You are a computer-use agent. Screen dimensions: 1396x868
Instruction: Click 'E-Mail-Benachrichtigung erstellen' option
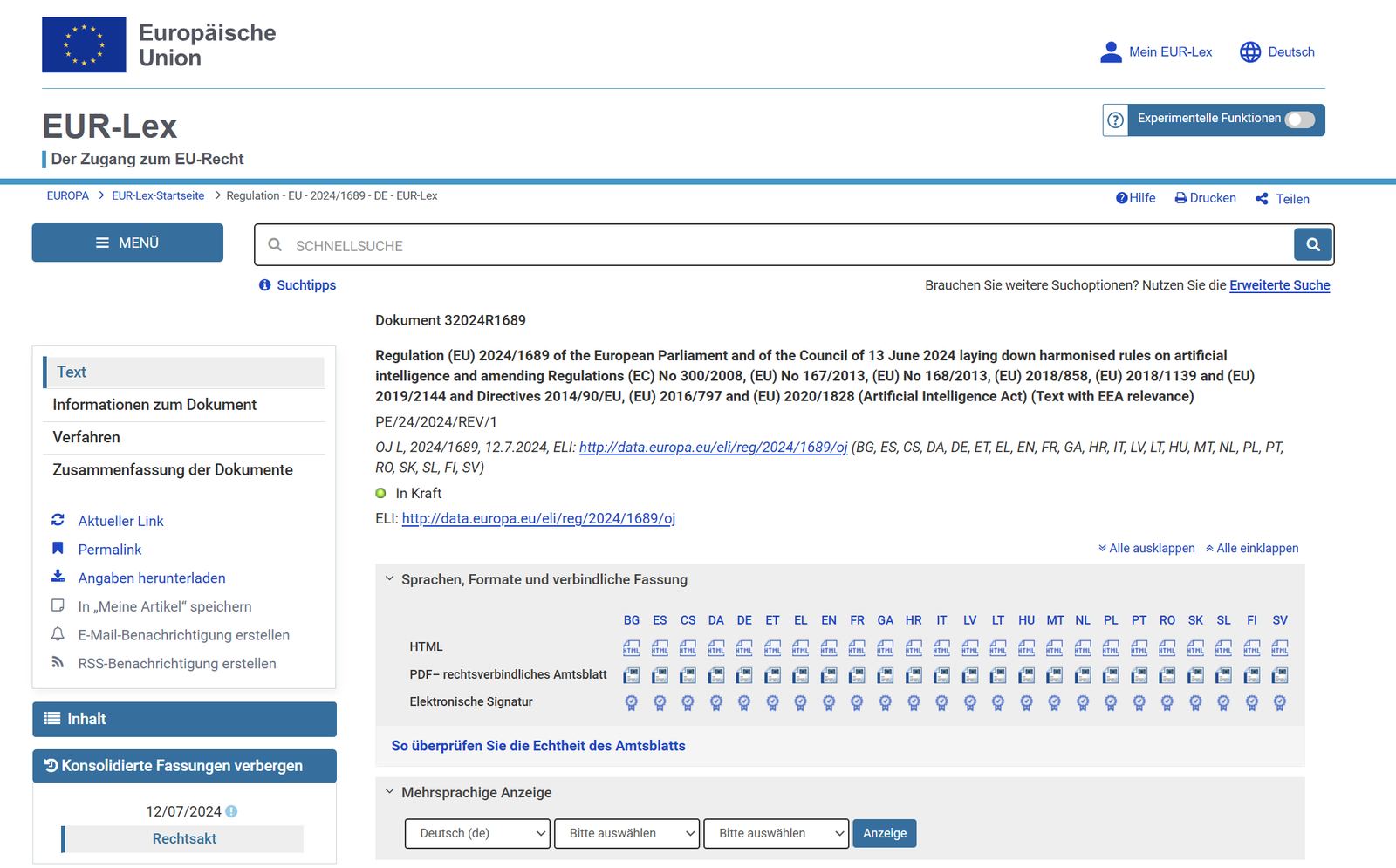184,635
